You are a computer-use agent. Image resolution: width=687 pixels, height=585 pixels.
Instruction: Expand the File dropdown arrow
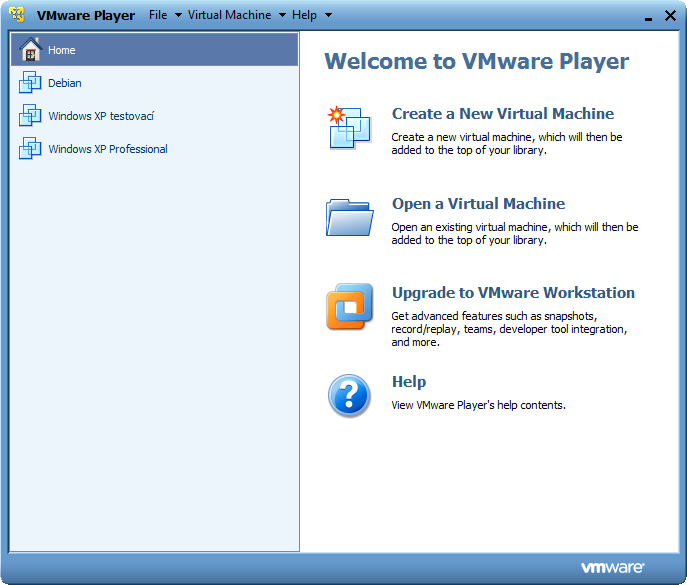point(178,15)
